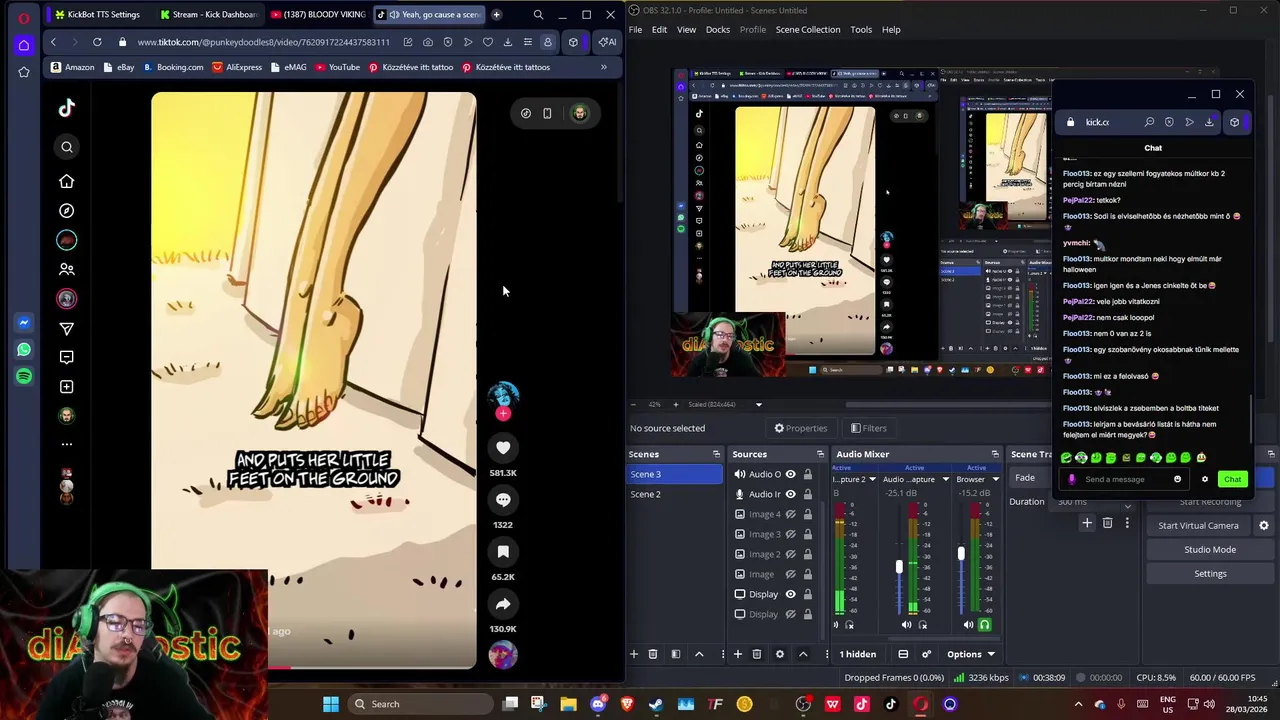1280x720 pixels.
Task: Open TikTok messages paper-plane icon
Action: (67, 328)
